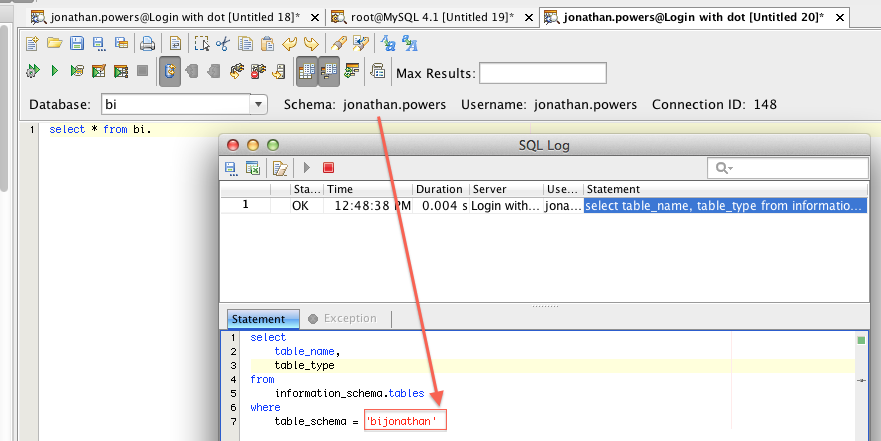Viewport: 881px width, 441px height.
Task: Toggle auto-commit database icon
Action: pos(170,71)
